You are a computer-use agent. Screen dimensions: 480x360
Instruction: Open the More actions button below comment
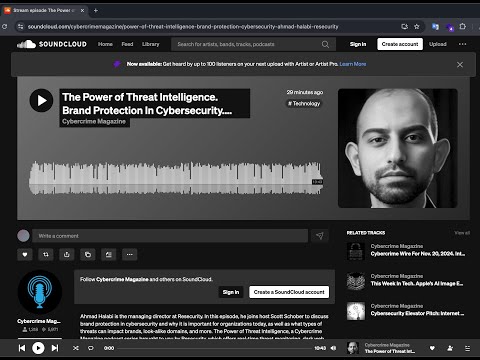[x=130, y=255]
